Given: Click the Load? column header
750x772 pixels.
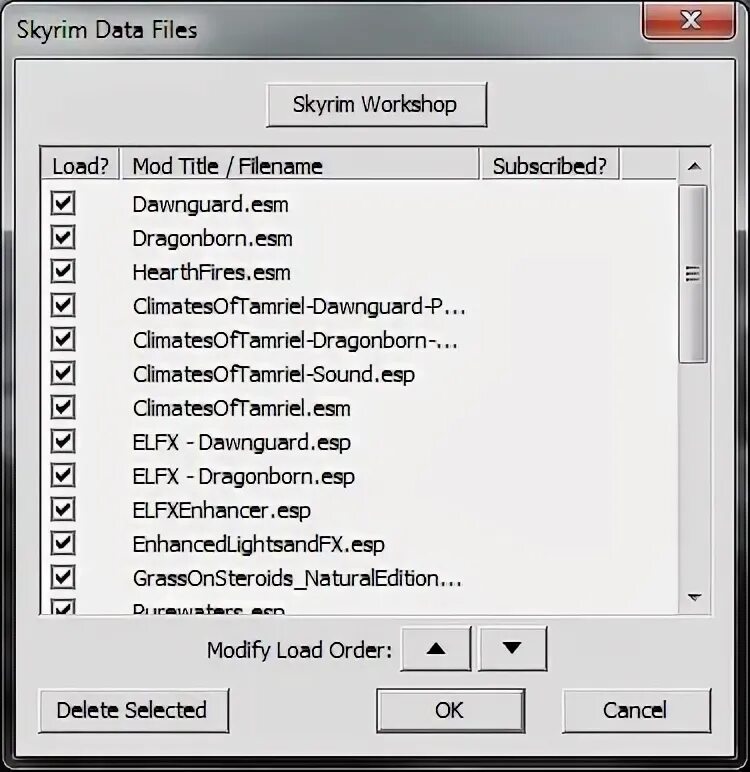Looking at the screenshot, I should coord(80,164).
